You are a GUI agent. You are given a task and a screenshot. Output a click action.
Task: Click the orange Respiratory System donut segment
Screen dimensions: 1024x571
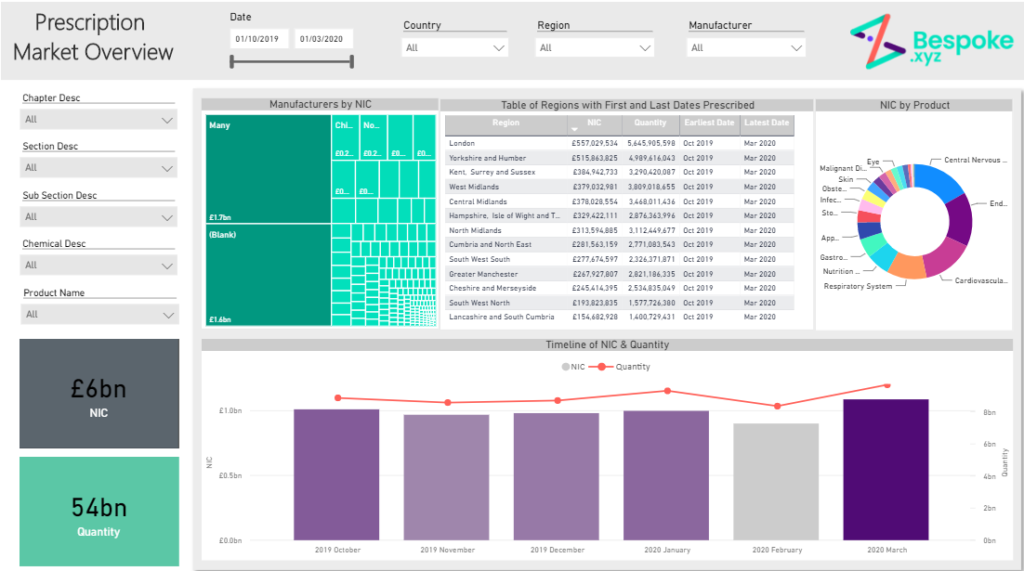click(x=906, y=265)
